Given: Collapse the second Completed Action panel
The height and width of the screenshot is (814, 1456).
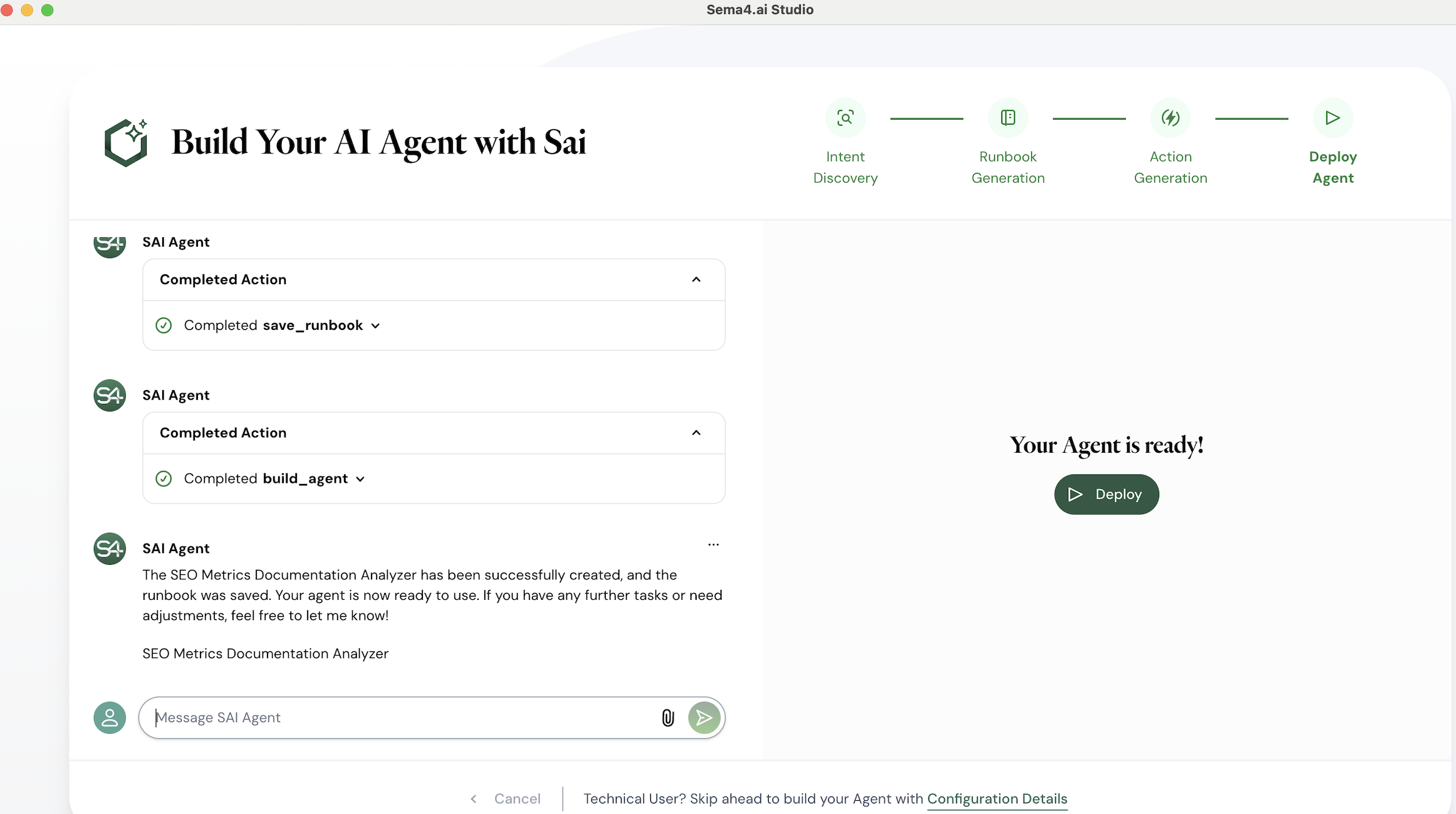Looking at the screenshot, I should [696, 433].
